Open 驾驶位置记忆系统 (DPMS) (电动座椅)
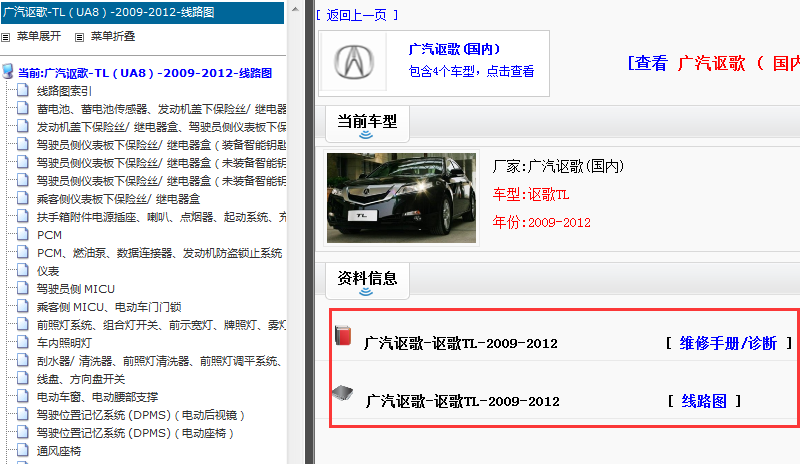The image size is (800, 464). pyautogui.click(x=135, y=433)
